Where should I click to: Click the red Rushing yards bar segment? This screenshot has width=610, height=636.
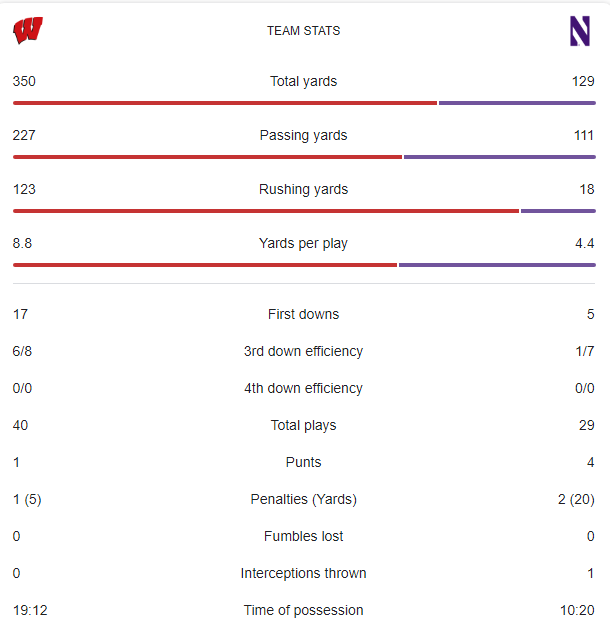[x=265, y=210]
